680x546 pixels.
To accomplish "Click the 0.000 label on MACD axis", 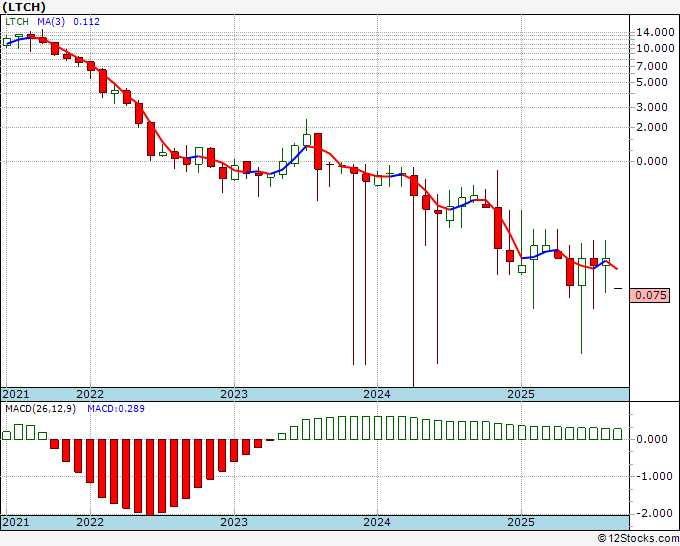I will pyautogui.click(x=652, y=439).
